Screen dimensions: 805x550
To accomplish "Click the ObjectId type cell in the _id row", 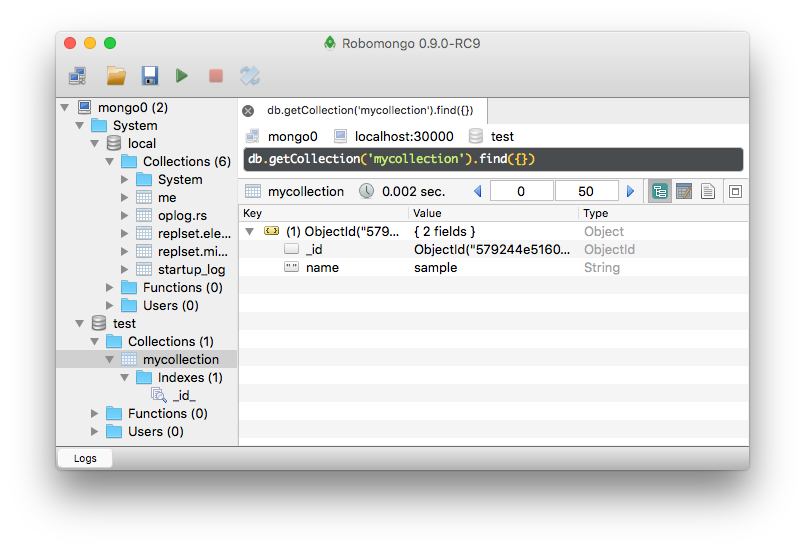I will tap(609, 250).
